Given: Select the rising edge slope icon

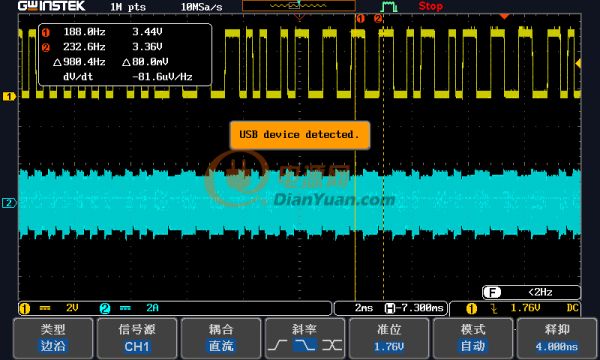Looking at the screenshot, I should [x=278, y=345].
